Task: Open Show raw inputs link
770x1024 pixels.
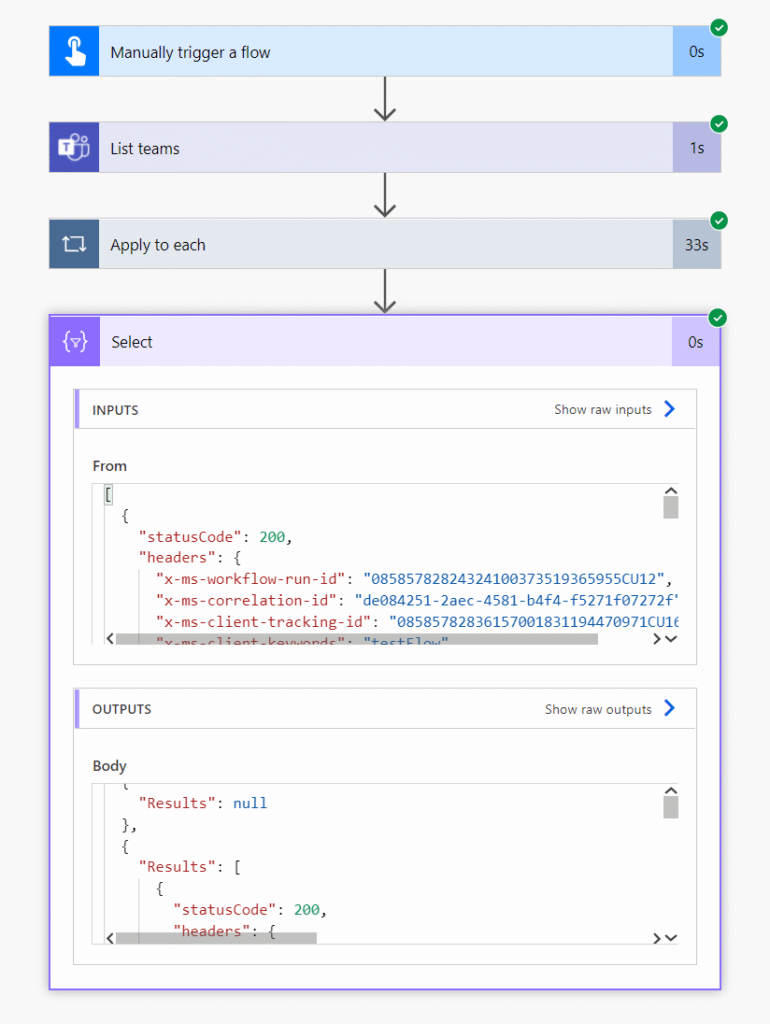Action: tap(603, 409)
